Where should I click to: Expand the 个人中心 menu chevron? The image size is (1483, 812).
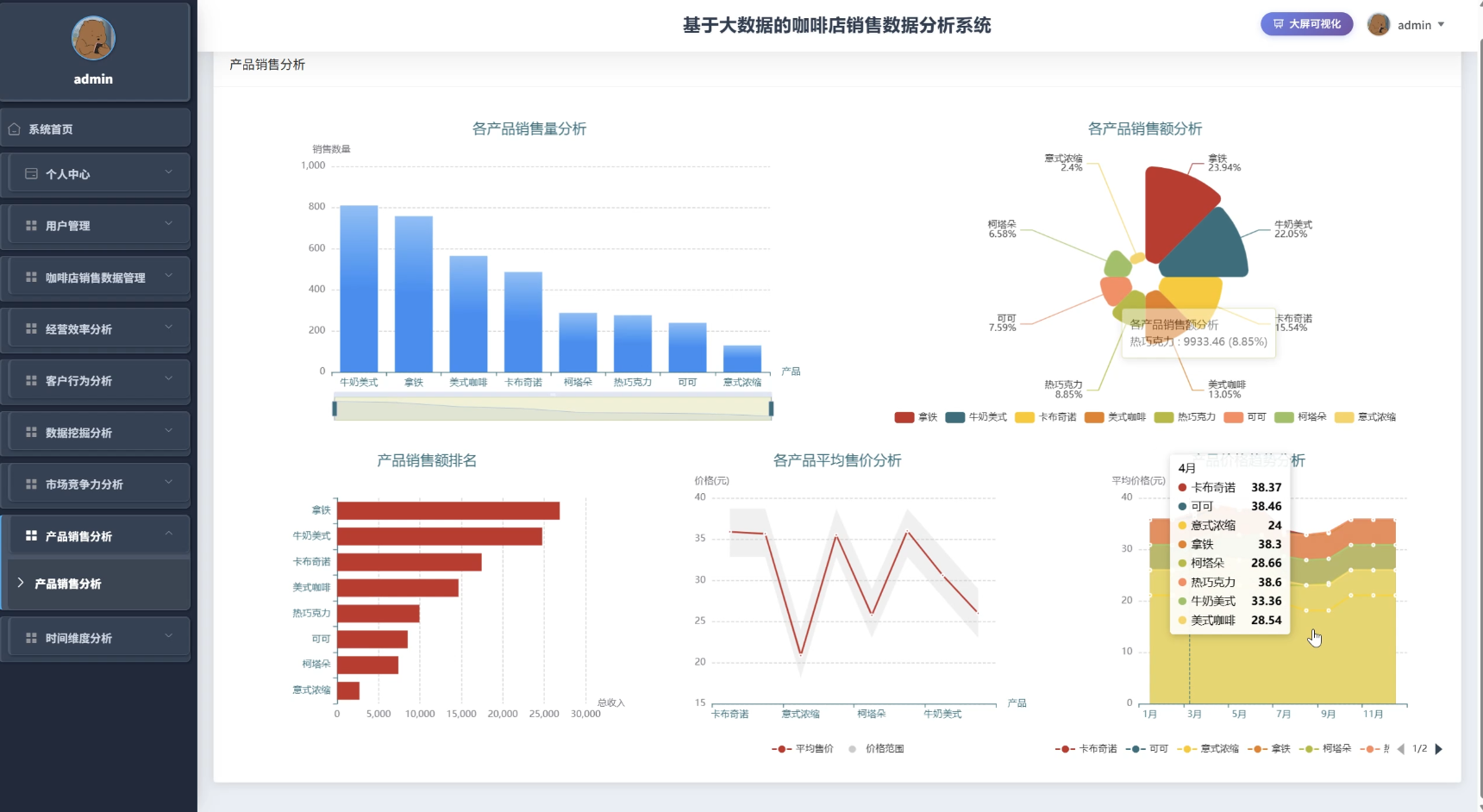click(x=169, y=172)
